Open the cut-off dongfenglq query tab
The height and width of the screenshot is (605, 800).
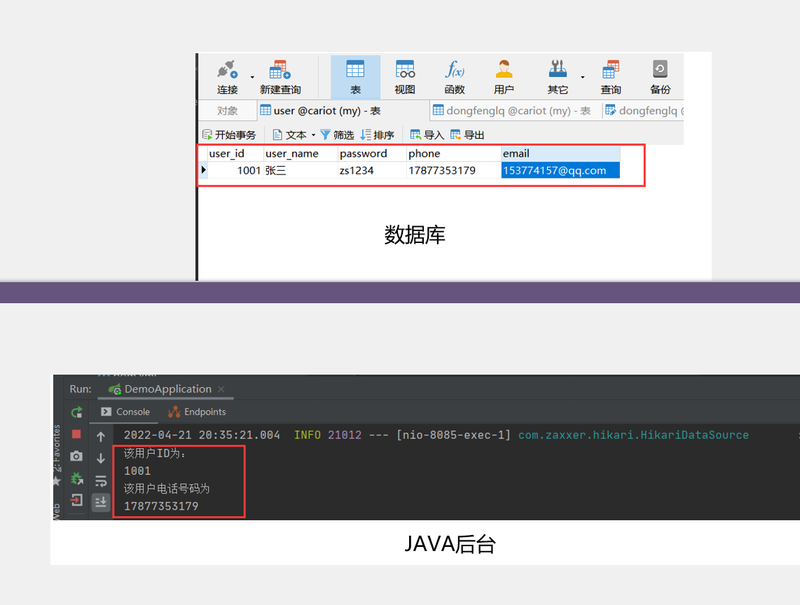tap(644, 111)
